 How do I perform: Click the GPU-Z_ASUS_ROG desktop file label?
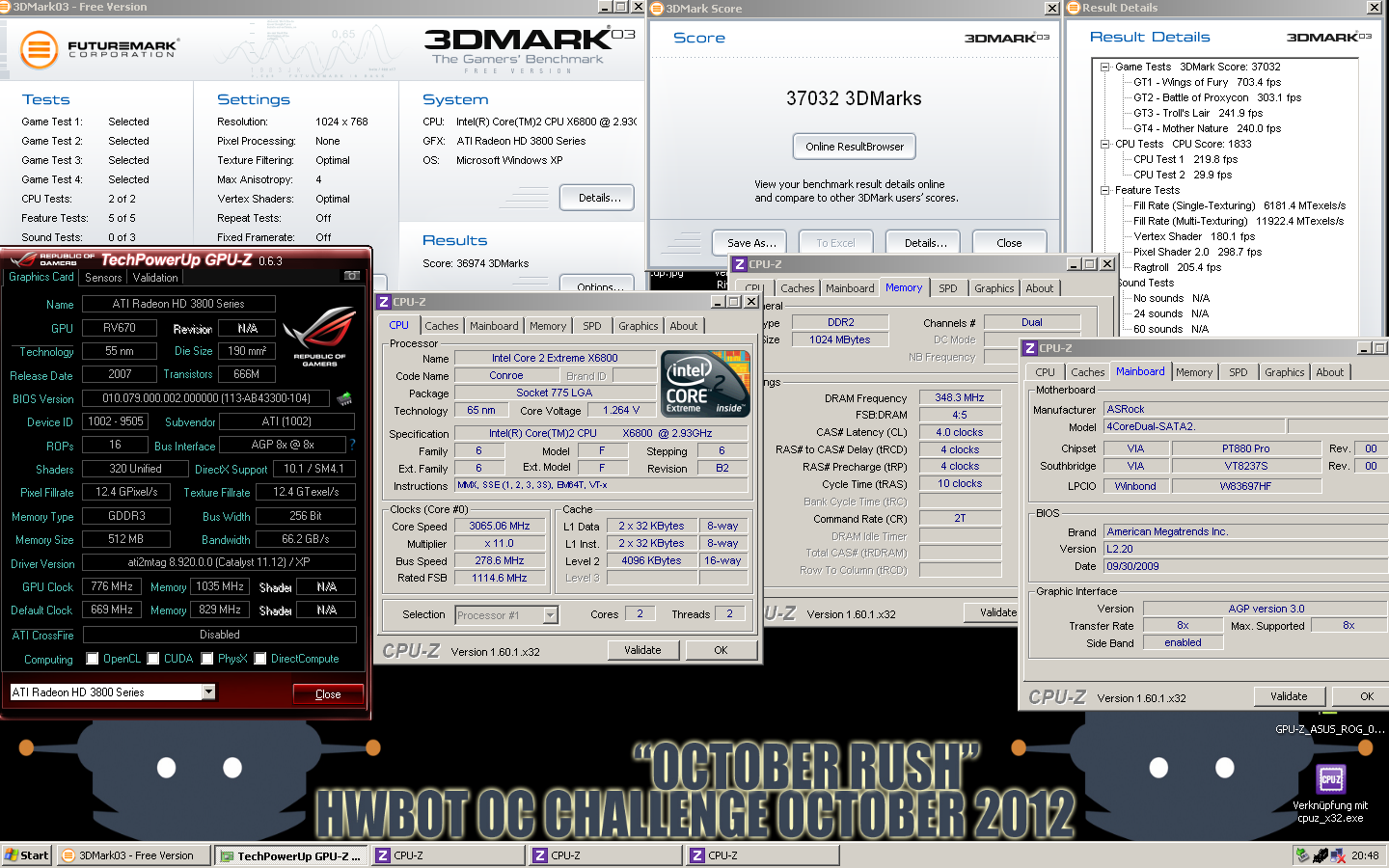pyautogui.click(x=1329, y=729)
